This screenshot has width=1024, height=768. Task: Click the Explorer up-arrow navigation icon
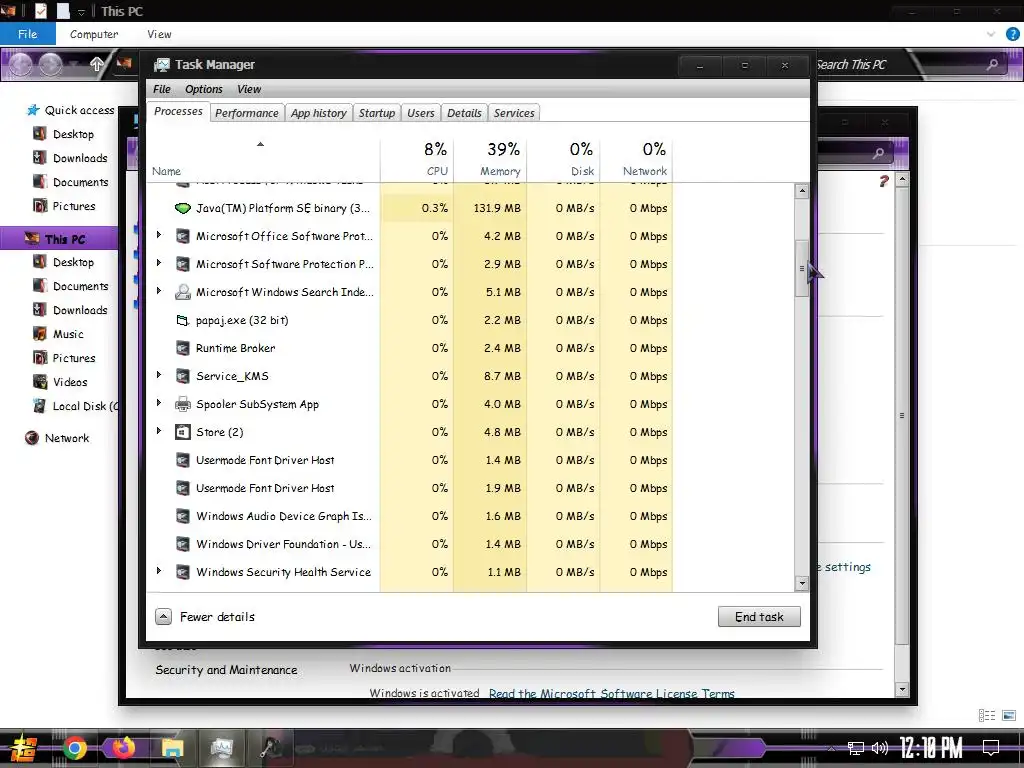tap(97, 64)
